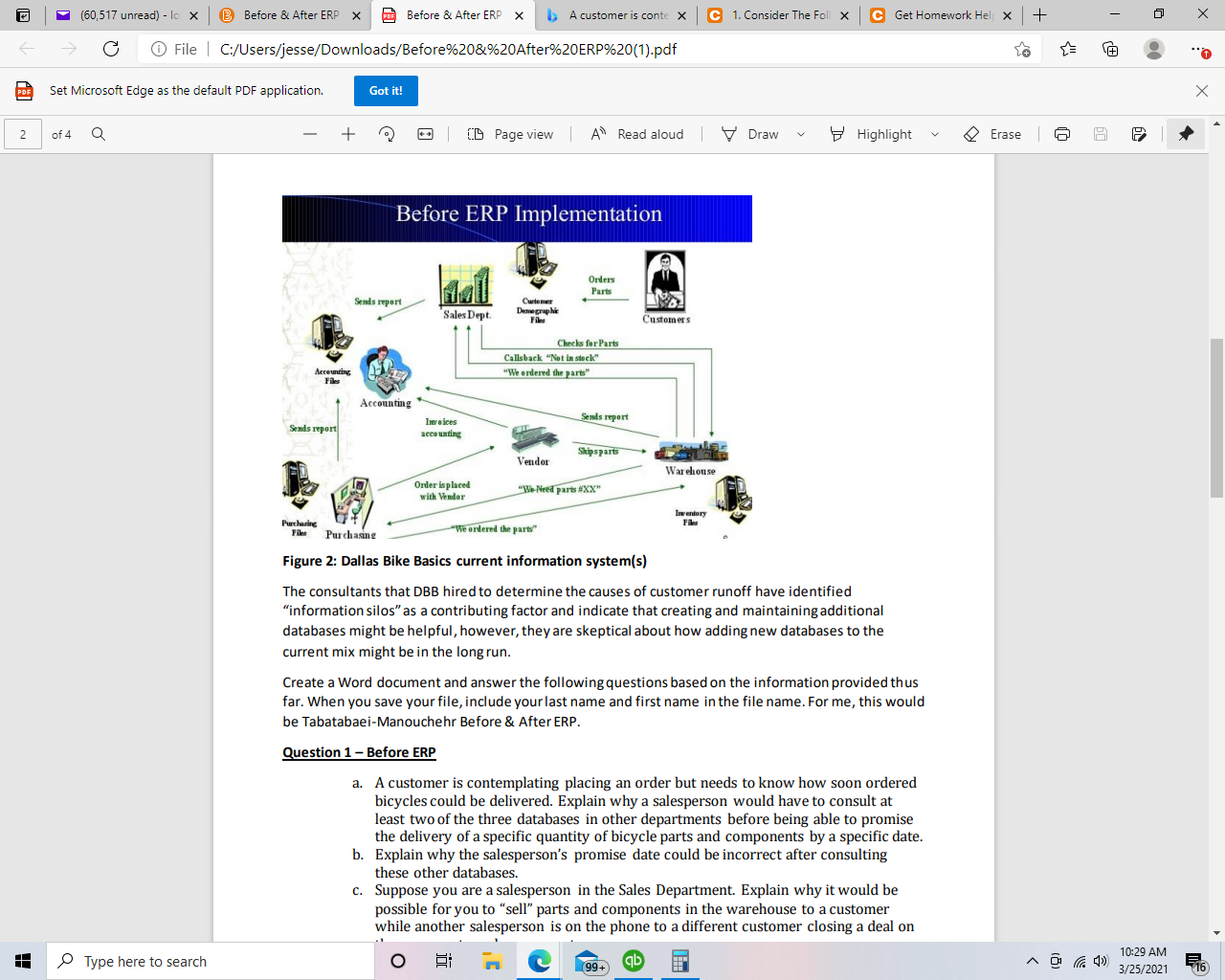The image size is (1225, 980).
Task: Click the page number input field
Action: click(x=23, y=134)
